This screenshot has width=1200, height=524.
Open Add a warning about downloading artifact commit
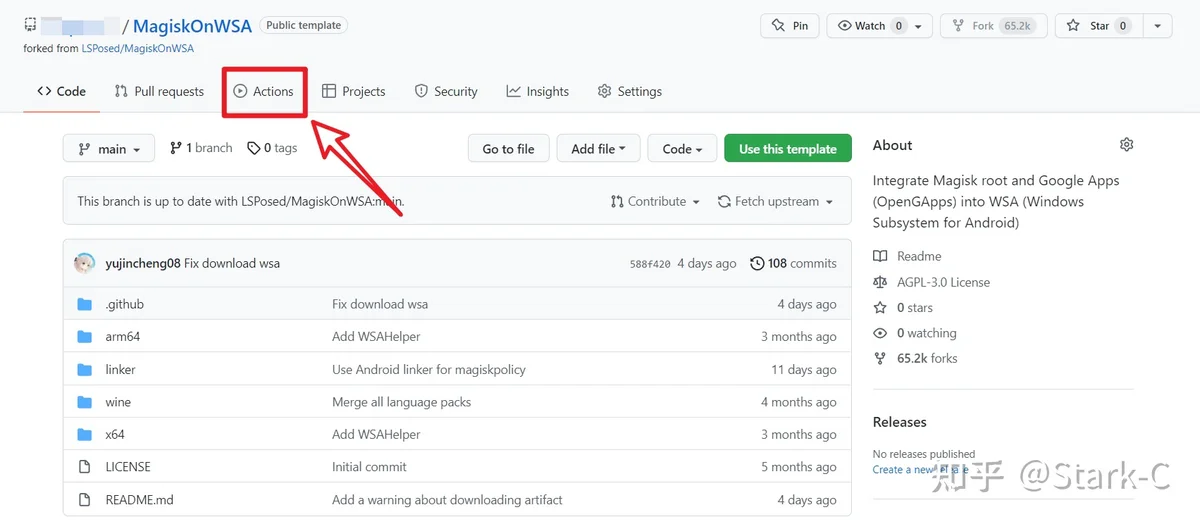coord(447,500)
